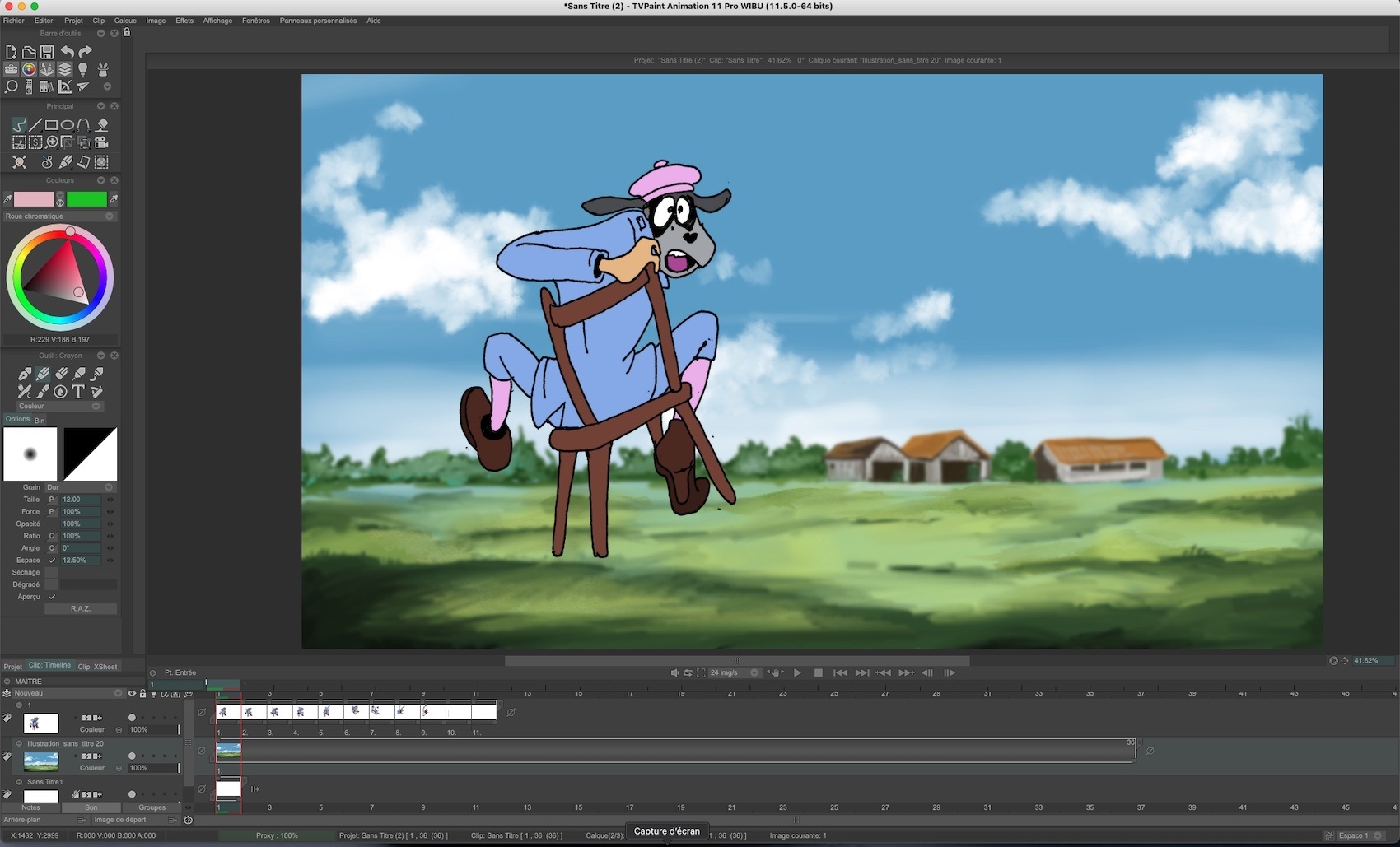The image size is (1400, 847).
Task: Open the 24 img/s frame rate dropdown
Action: pos(735,672)
